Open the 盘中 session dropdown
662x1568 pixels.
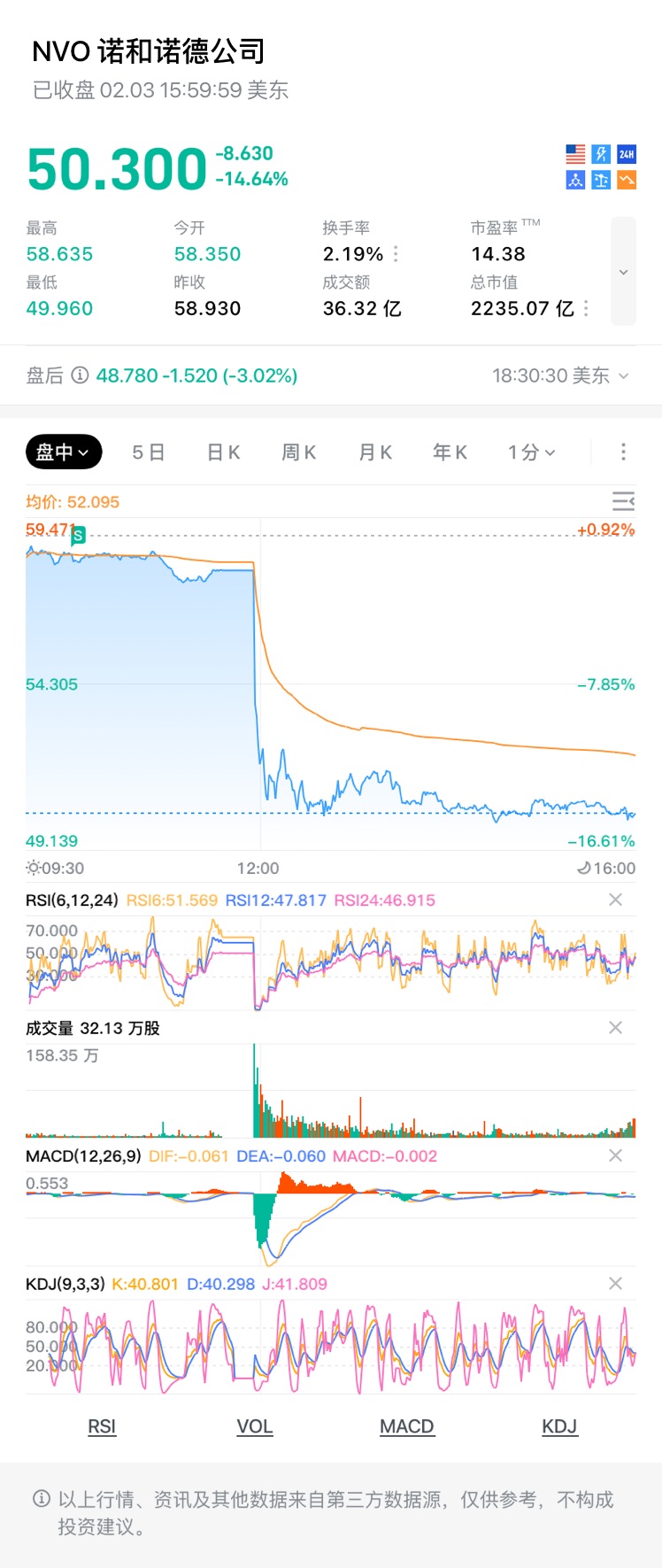[64, 452]
